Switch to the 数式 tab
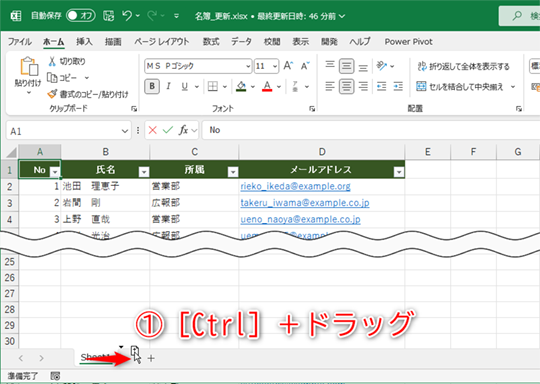Screen dimensions: 540x384 [211, 42]
